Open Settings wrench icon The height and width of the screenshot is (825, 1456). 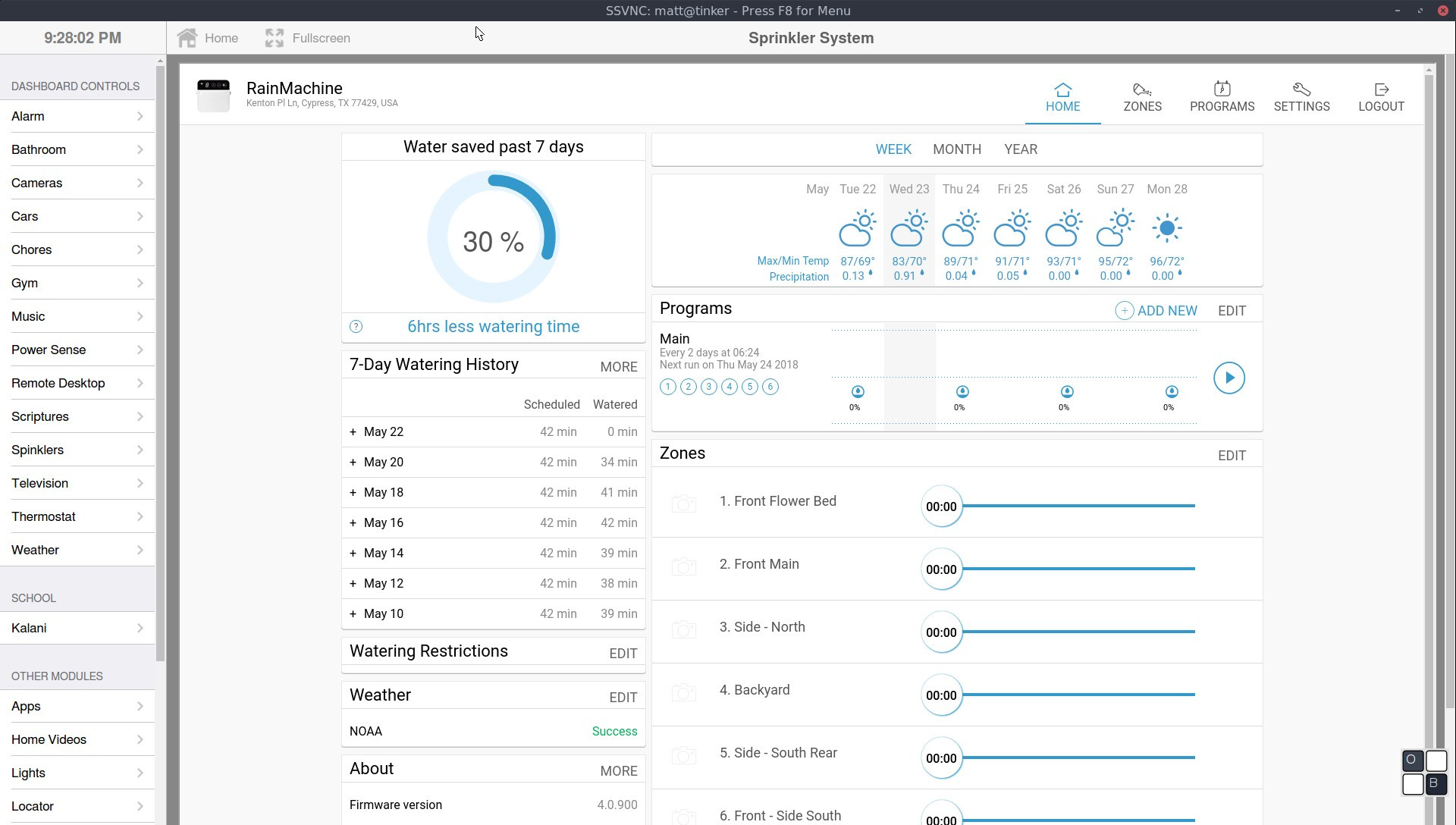[1301, 89]
